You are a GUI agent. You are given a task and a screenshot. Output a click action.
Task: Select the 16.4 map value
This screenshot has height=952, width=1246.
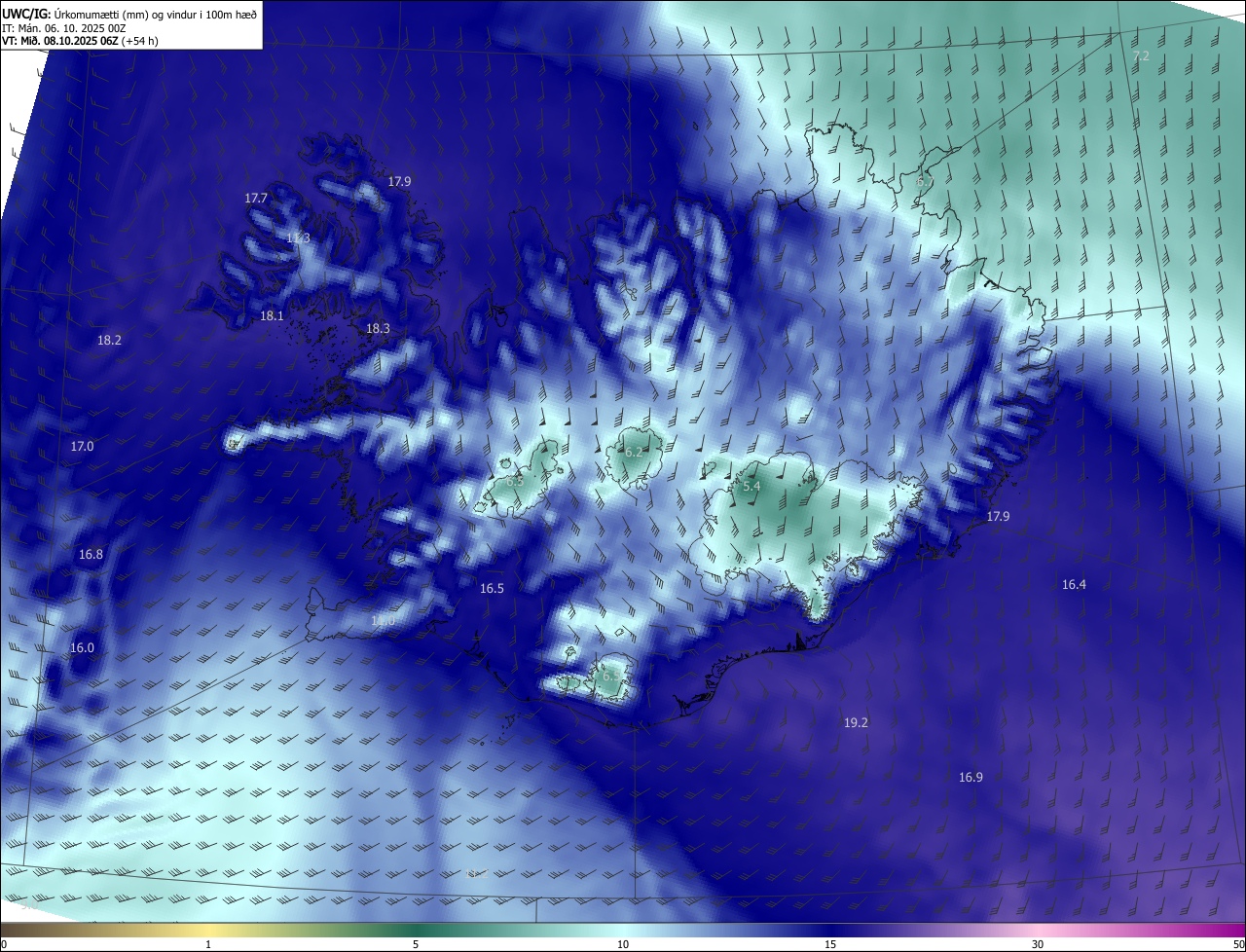tap(1074, 585)
